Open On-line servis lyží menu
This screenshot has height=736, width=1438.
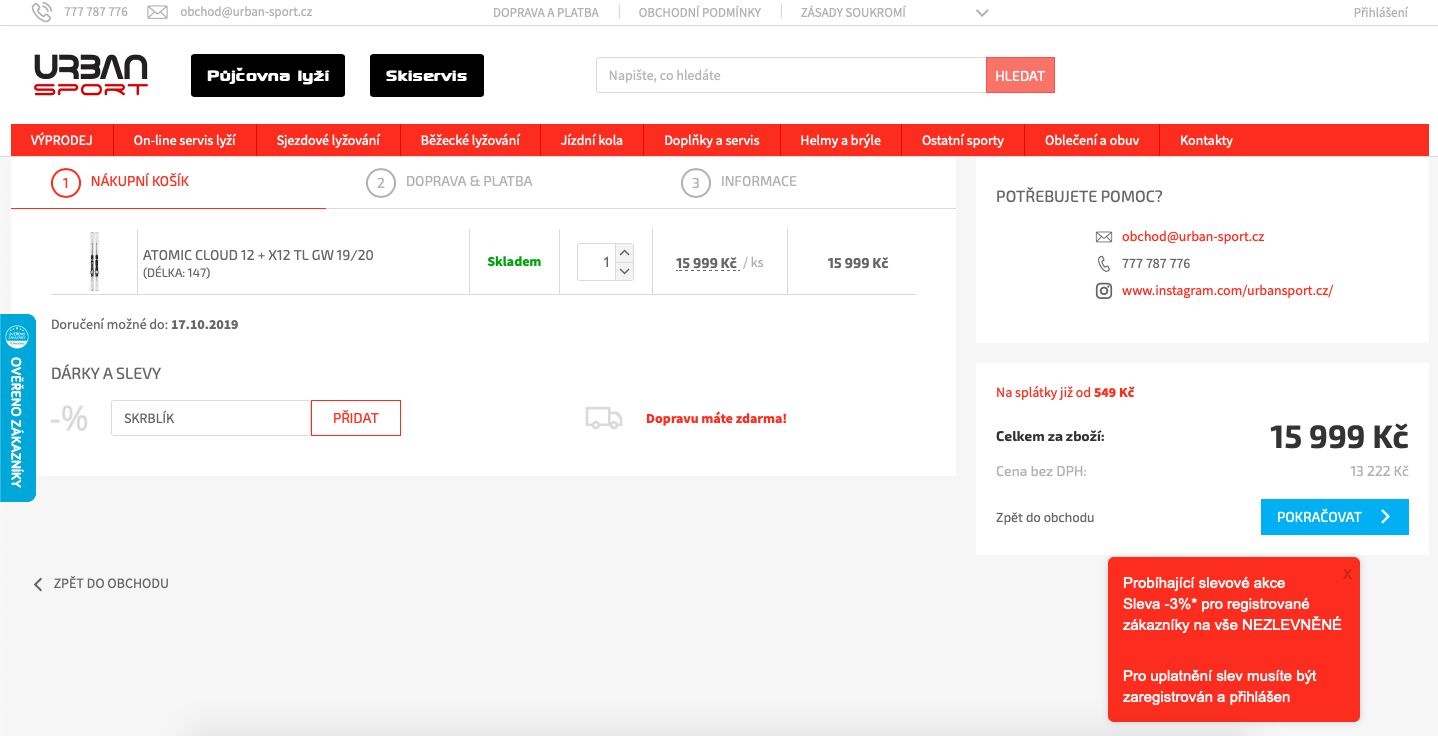[x=185, y=140]
